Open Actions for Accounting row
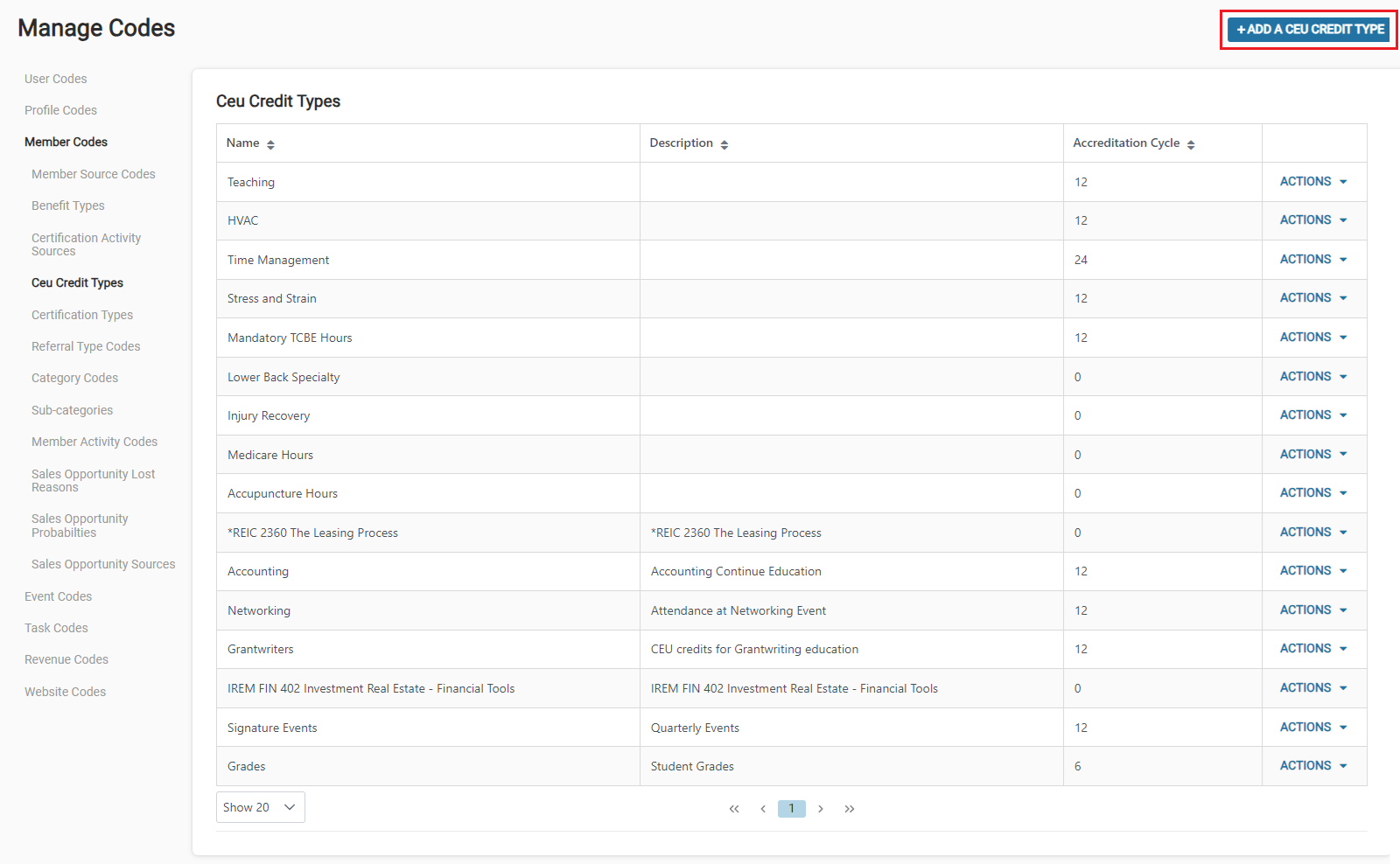Image resolution: width=1400 pixels, height=864 pixels. tap(1313, 571)
